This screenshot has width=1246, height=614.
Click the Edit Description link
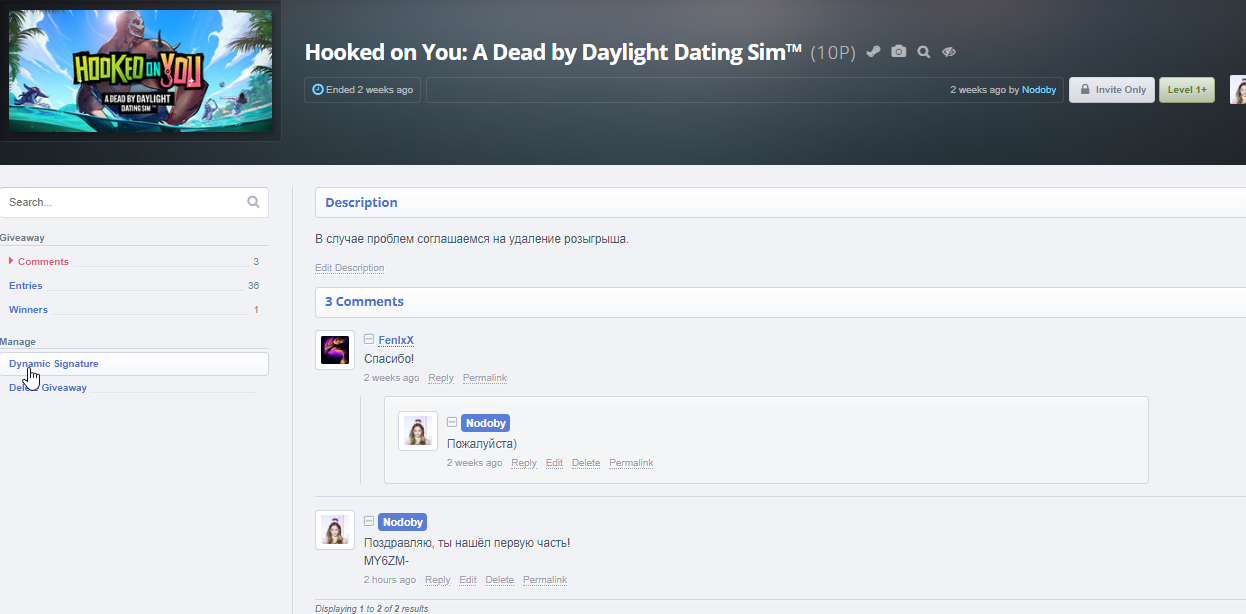(349, 268)
